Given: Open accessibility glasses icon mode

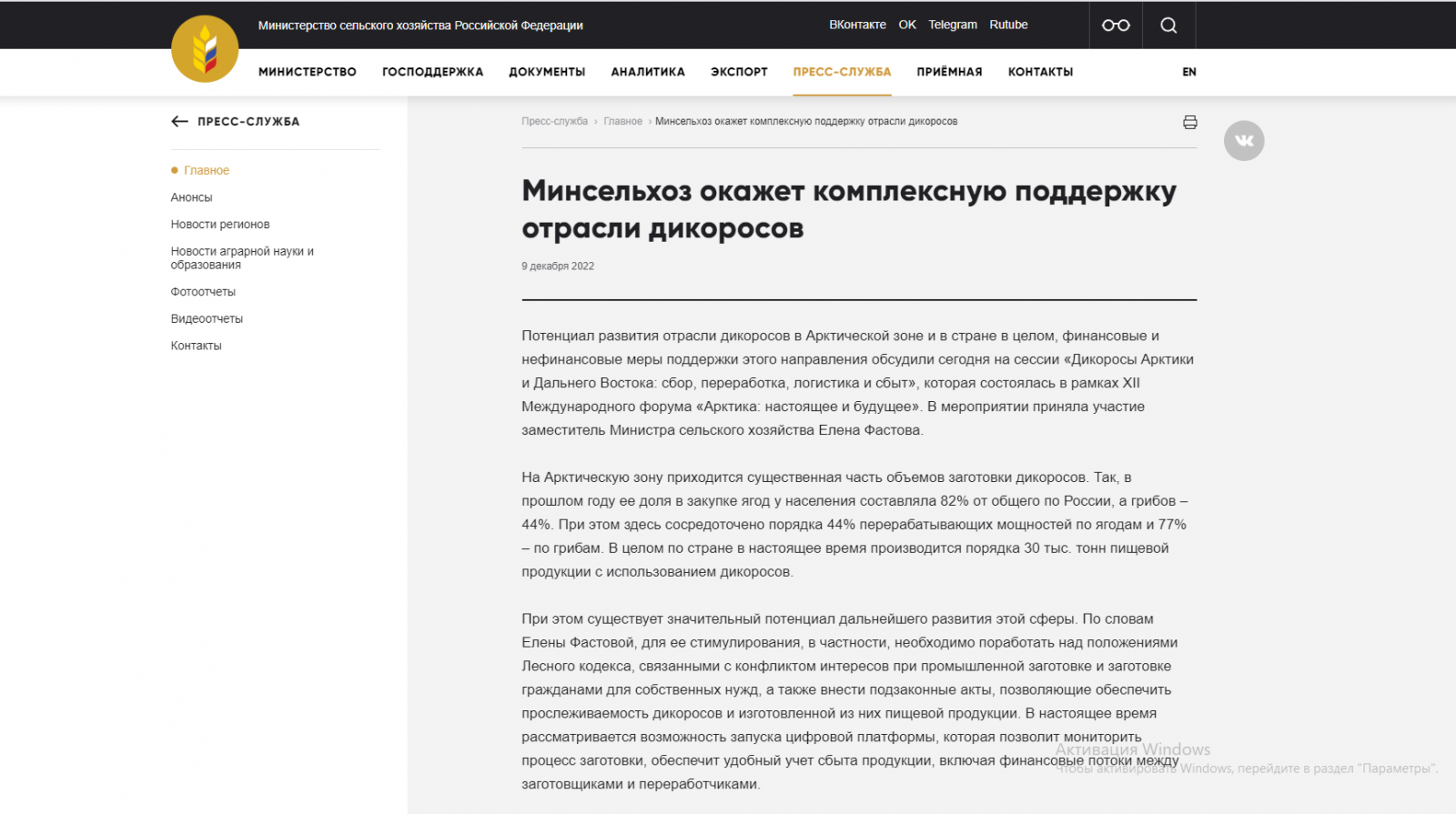Looking at the screenshot, I should (x=1116, y=25).
